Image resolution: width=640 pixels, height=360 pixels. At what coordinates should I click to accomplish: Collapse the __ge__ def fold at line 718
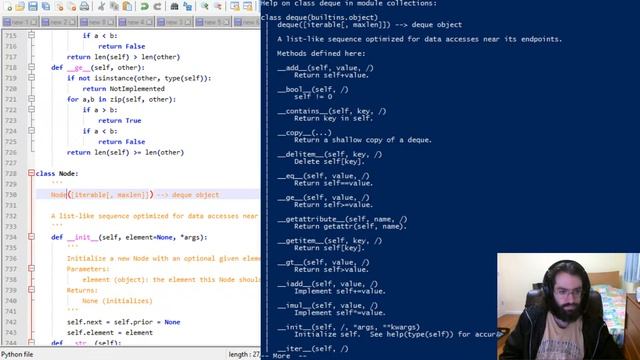[x=31, y=67]
